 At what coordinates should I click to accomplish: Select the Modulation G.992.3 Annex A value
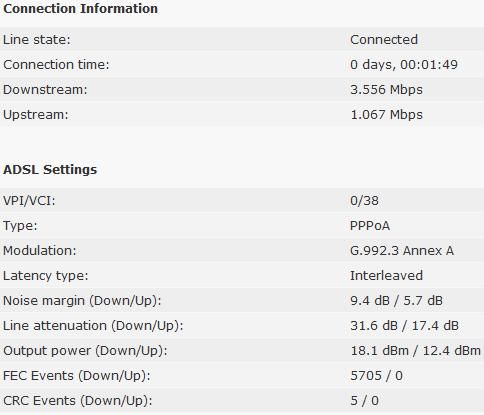(x=402, y=251)
